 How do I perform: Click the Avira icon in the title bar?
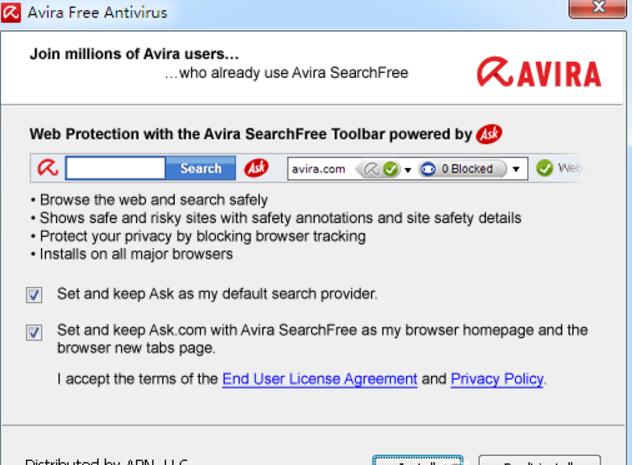12,13
